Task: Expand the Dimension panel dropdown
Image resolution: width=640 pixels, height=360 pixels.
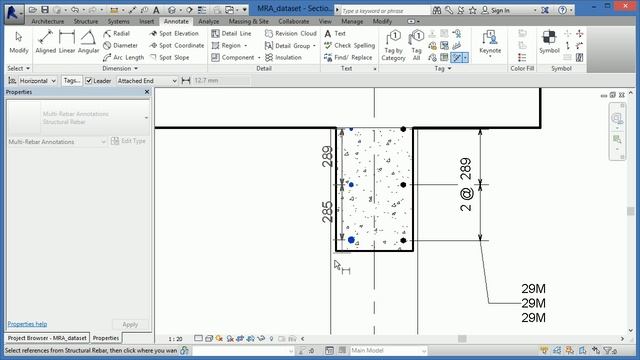Action: point(120,68)
